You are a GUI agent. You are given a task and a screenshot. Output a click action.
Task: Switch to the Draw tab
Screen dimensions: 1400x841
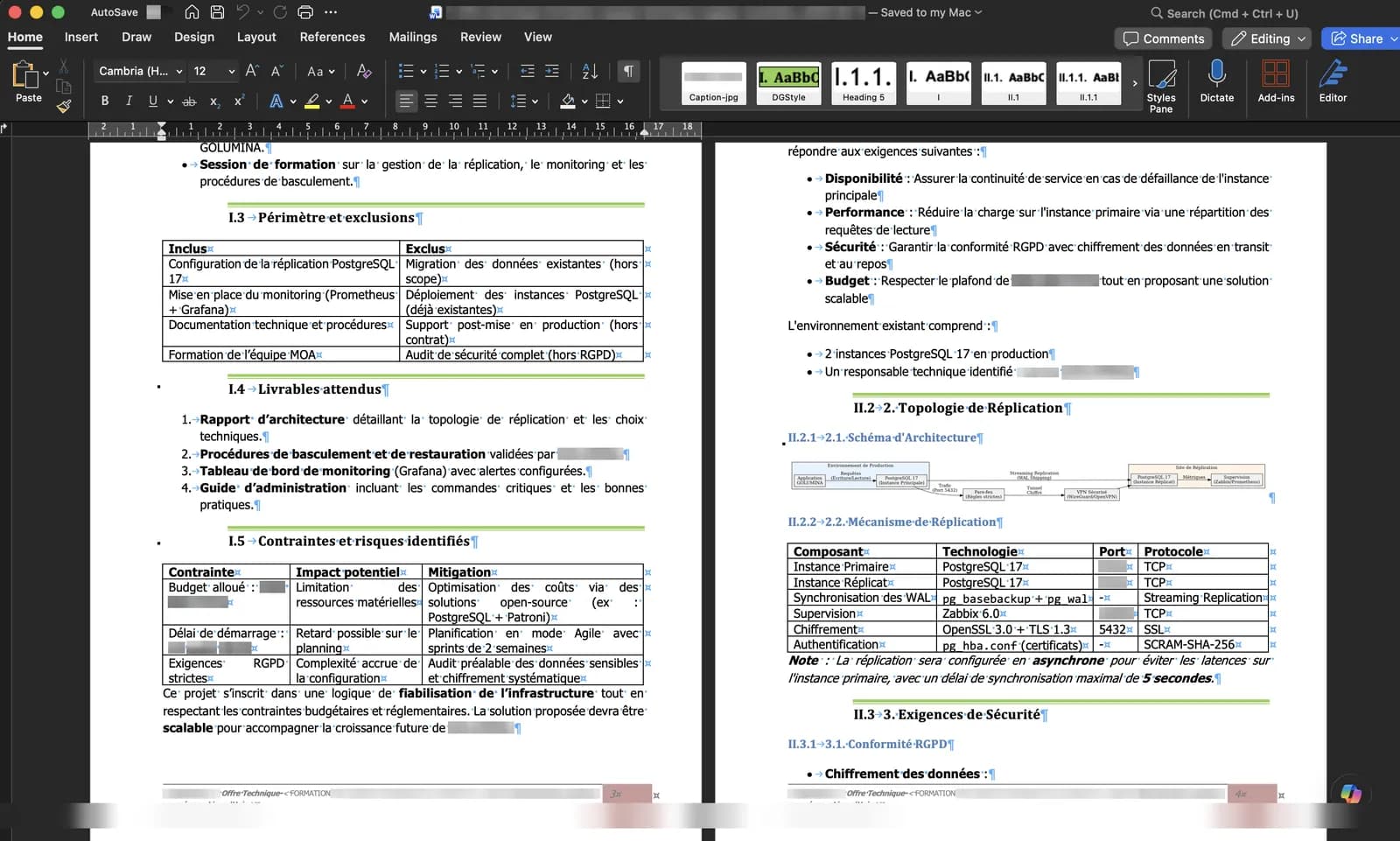136,37
